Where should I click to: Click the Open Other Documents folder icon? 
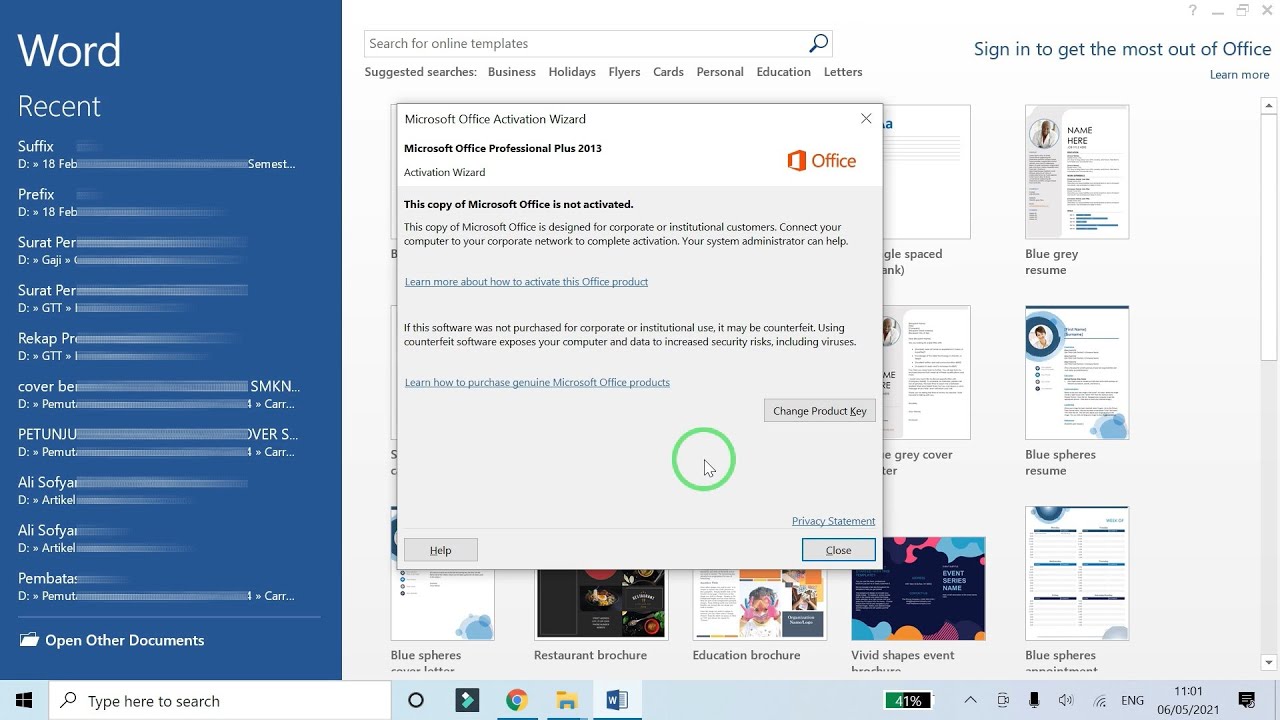(29, 640)
